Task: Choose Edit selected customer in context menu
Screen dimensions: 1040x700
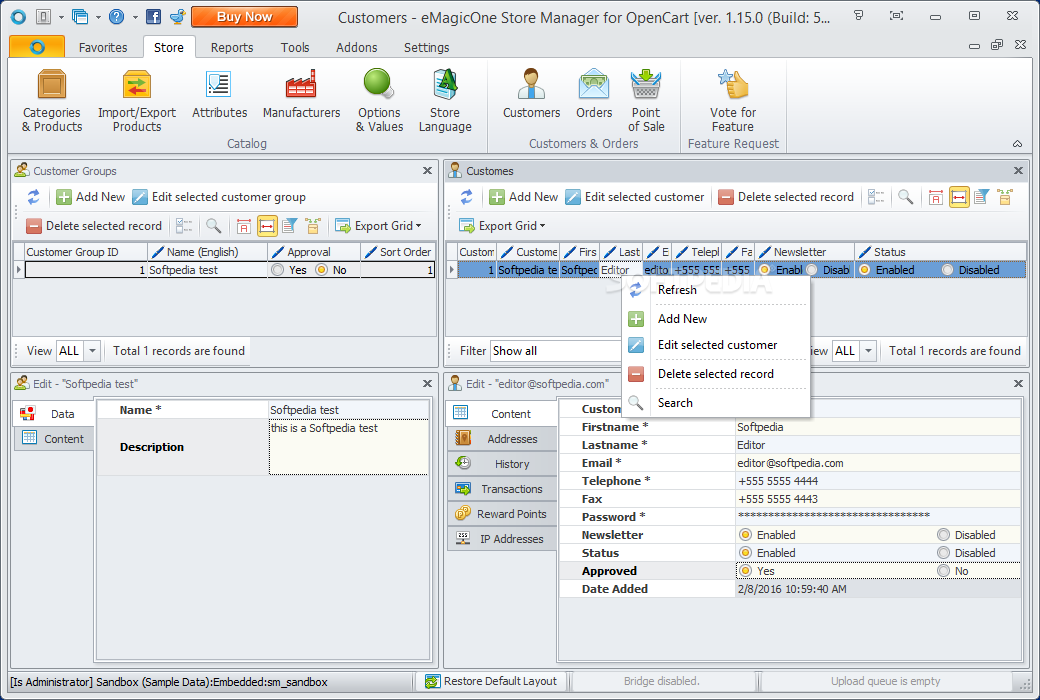Action: coord(716,345)
